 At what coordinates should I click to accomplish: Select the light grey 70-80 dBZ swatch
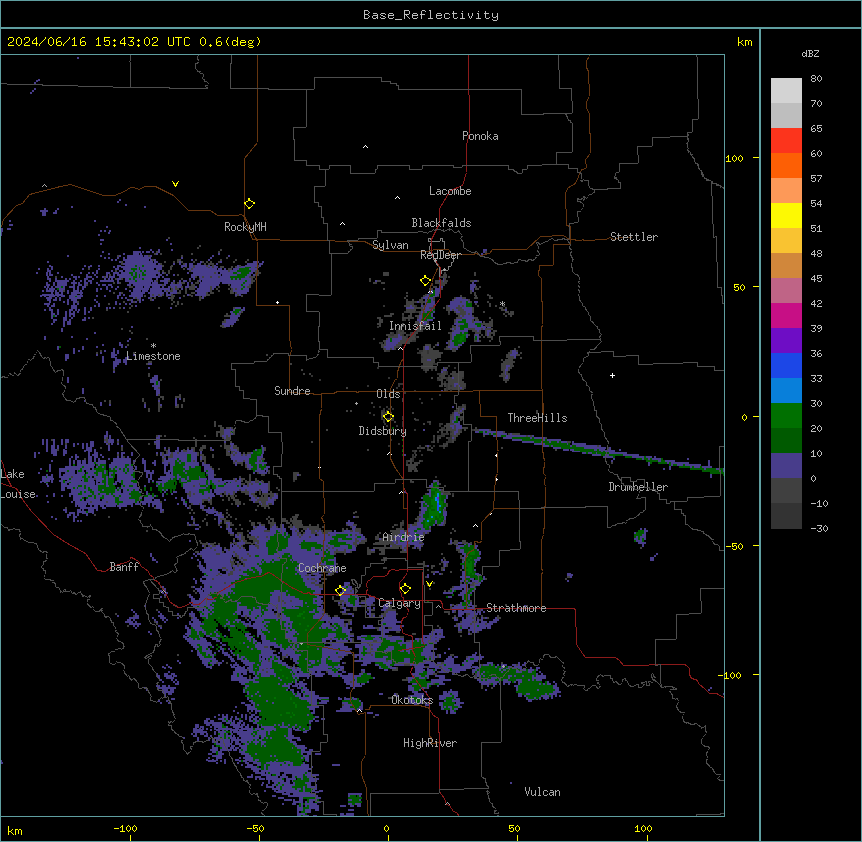point(786,91)
